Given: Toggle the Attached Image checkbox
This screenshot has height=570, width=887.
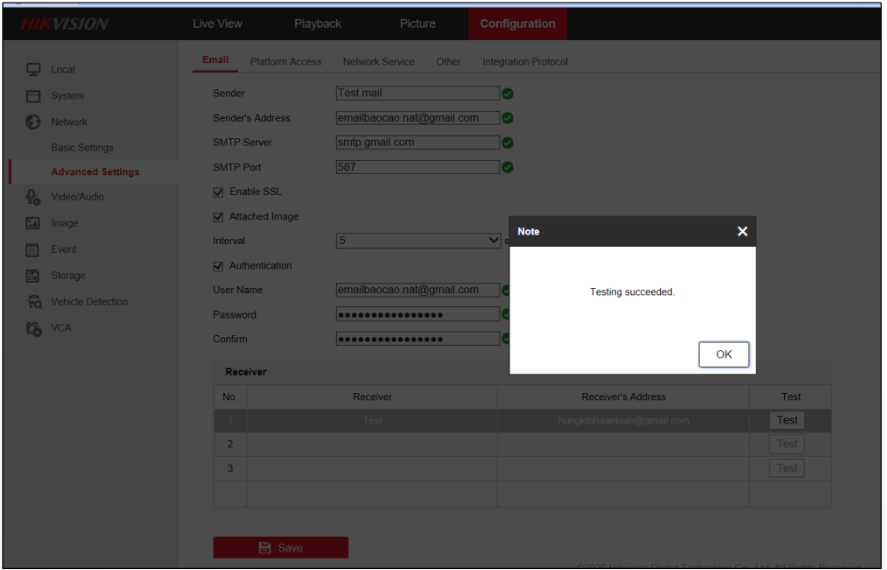Looking at the screenshot, I should 219,217.
